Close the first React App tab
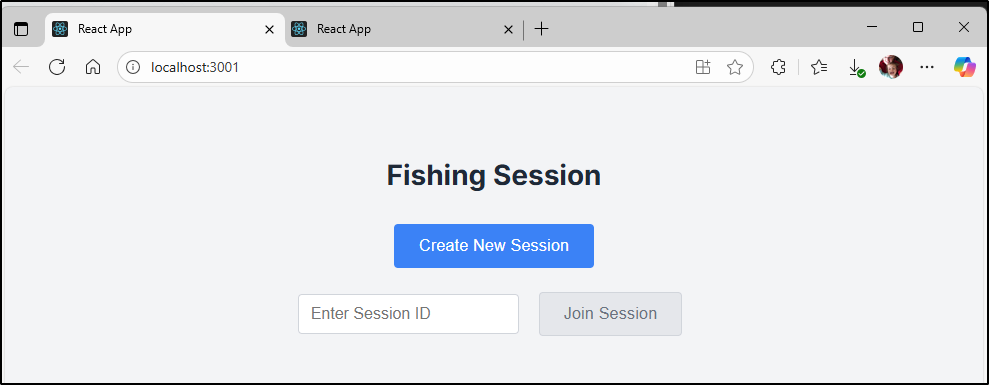 coord(269,29)
